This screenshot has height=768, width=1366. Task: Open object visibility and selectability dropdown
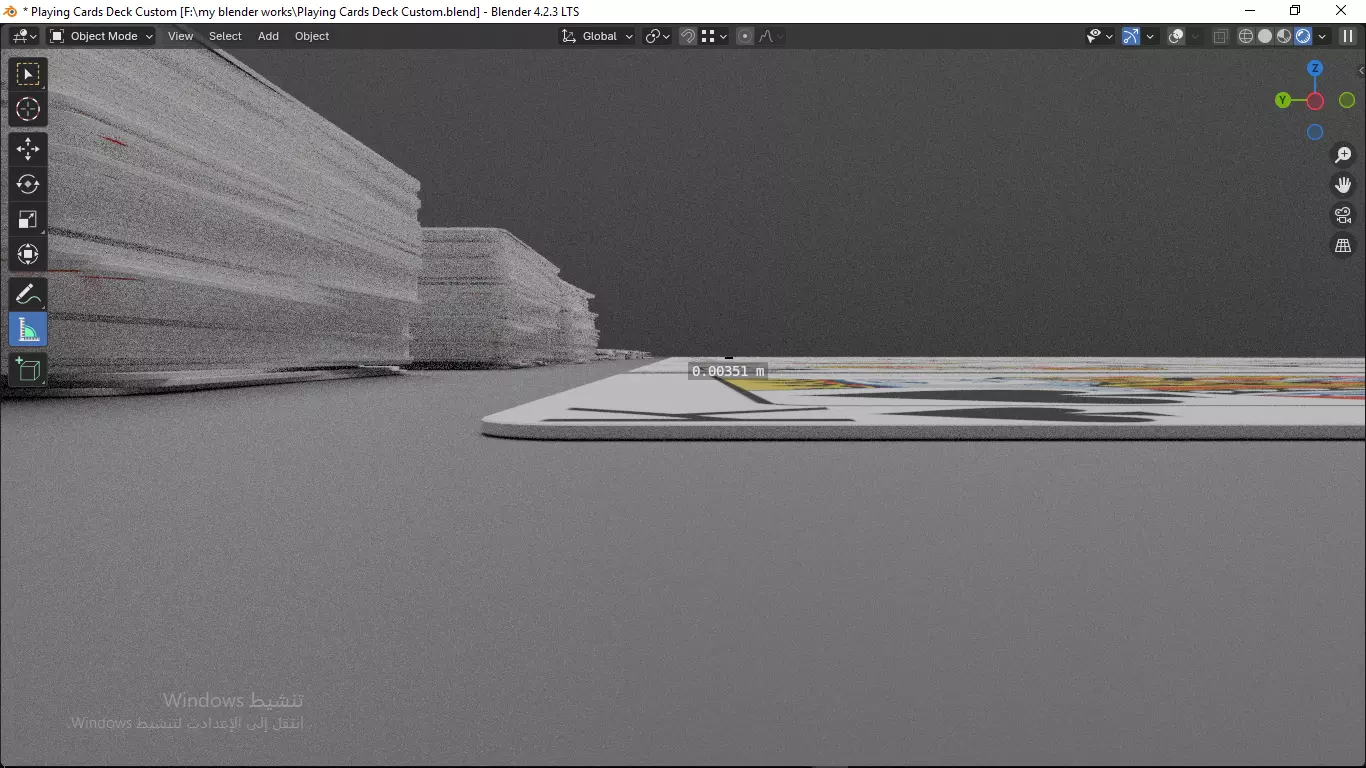coord(1100,36)
